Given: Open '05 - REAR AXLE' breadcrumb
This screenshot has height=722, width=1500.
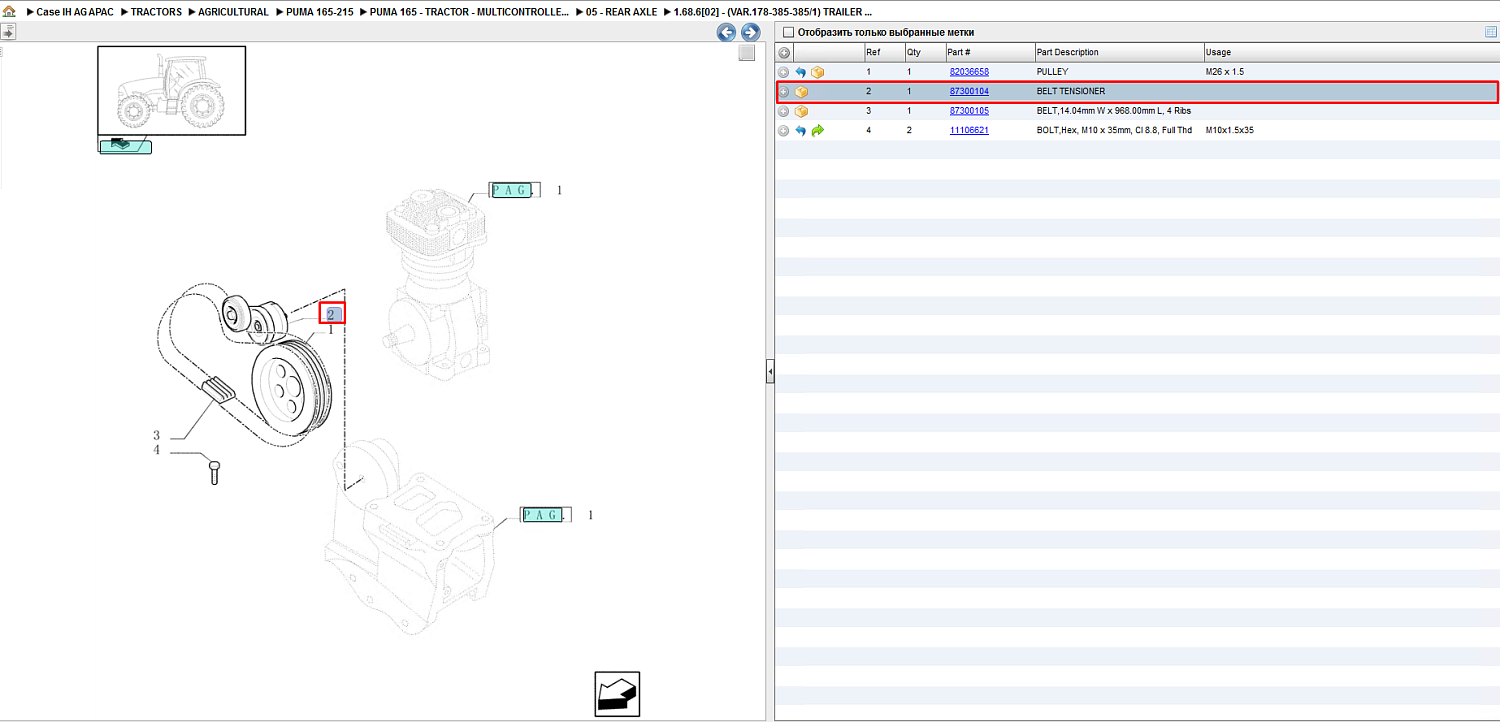Looking at the screenshot, I should [x=623, y=12].
